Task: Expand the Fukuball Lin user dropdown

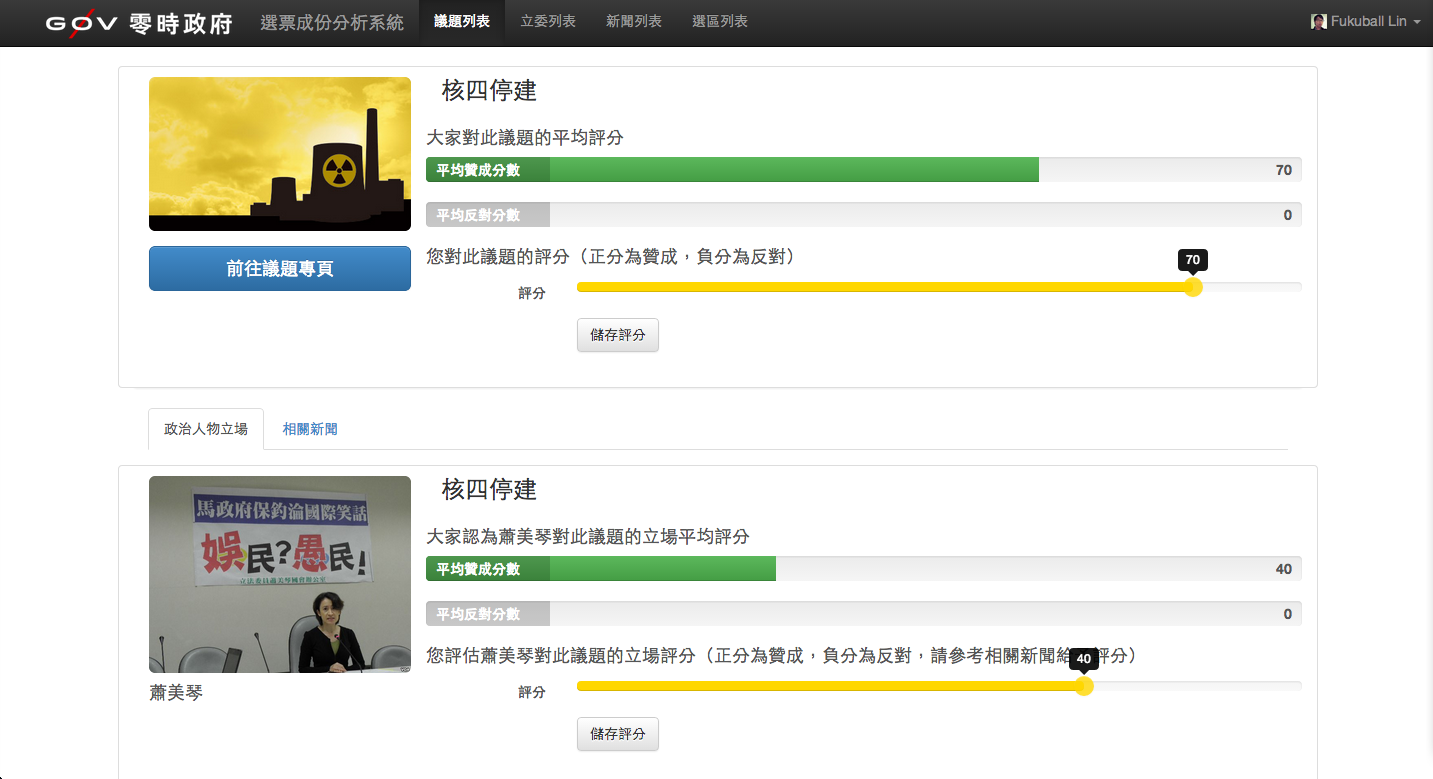Action: coord(1366,22)
